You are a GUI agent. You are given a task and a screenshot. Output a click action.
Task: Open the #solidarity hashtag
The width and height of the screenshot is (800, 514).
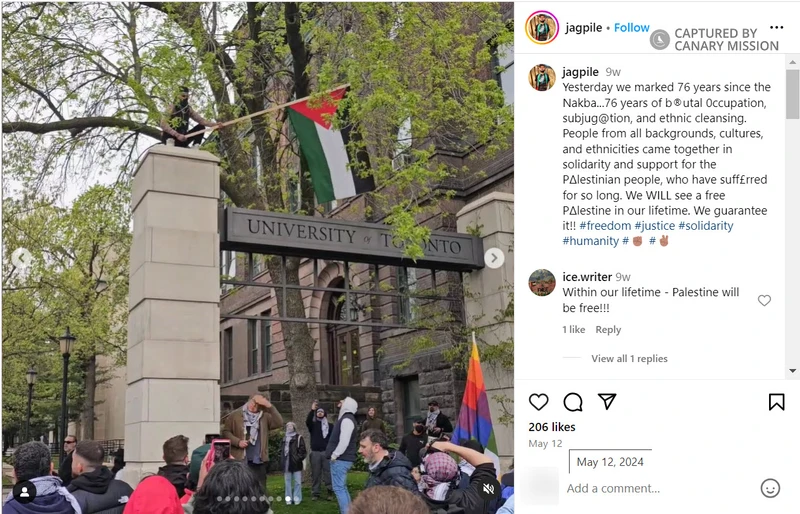click(x=706, y=226)
